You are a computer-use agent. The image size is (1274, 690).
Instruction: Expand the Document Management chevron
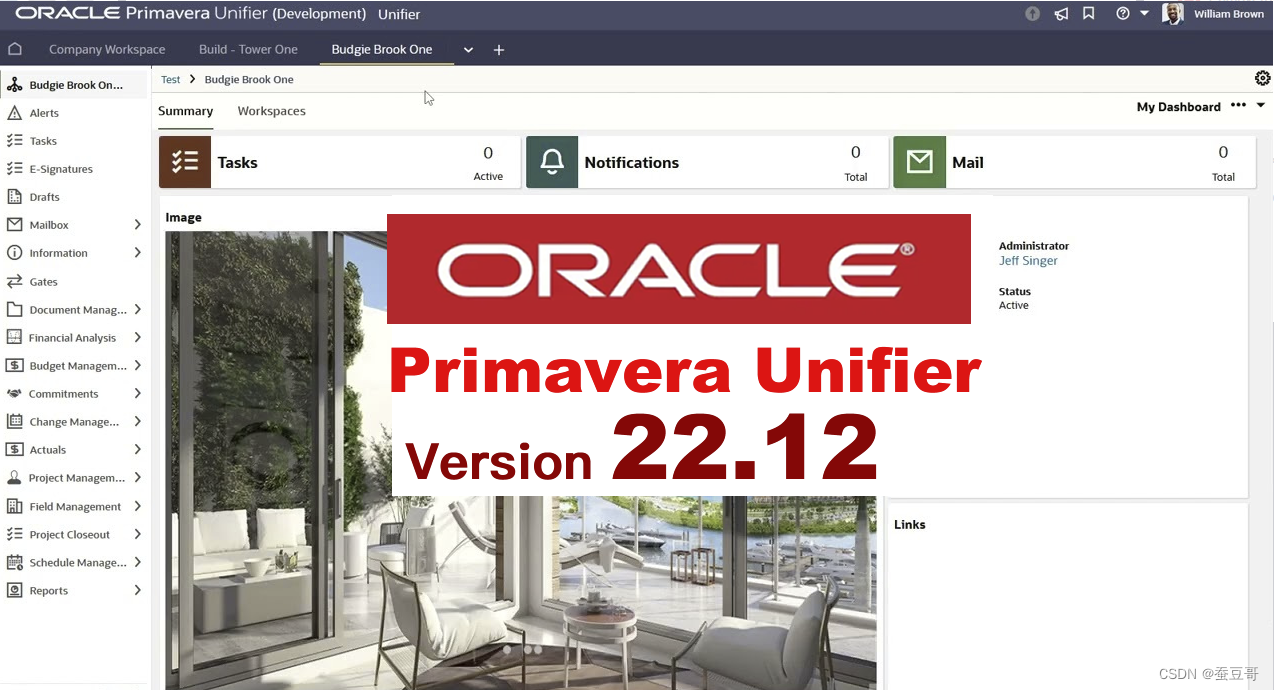pyautogui.click(x=139, y=309)
